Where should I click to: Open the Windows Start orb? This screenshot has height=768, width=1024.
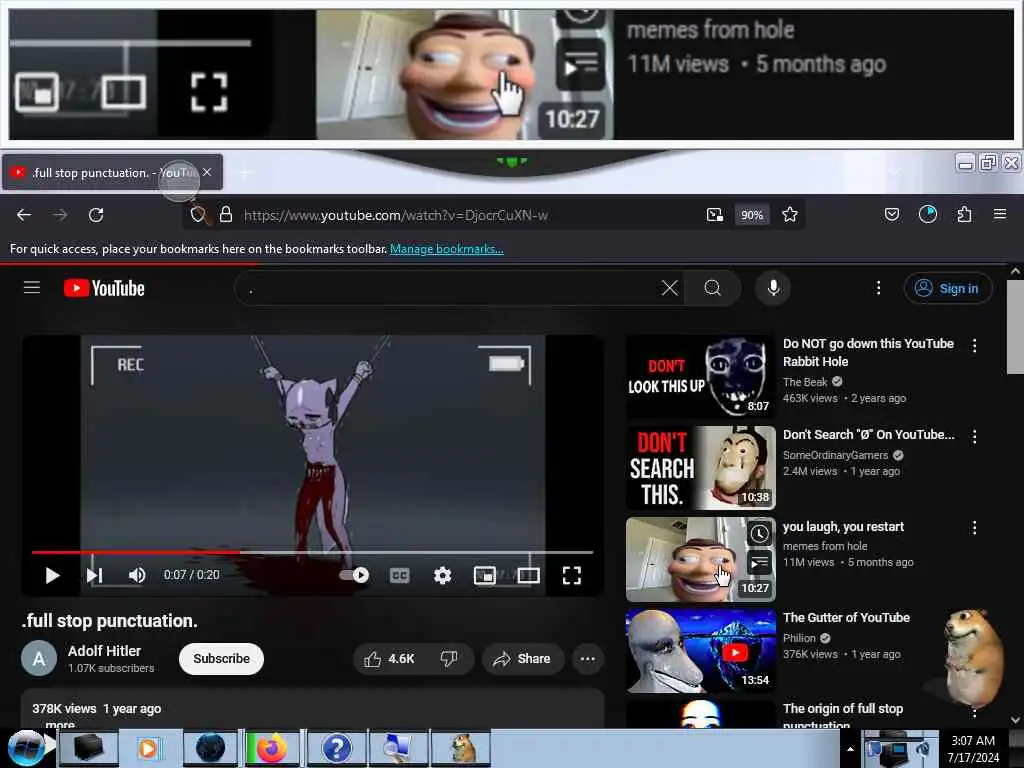pos(27,748)
